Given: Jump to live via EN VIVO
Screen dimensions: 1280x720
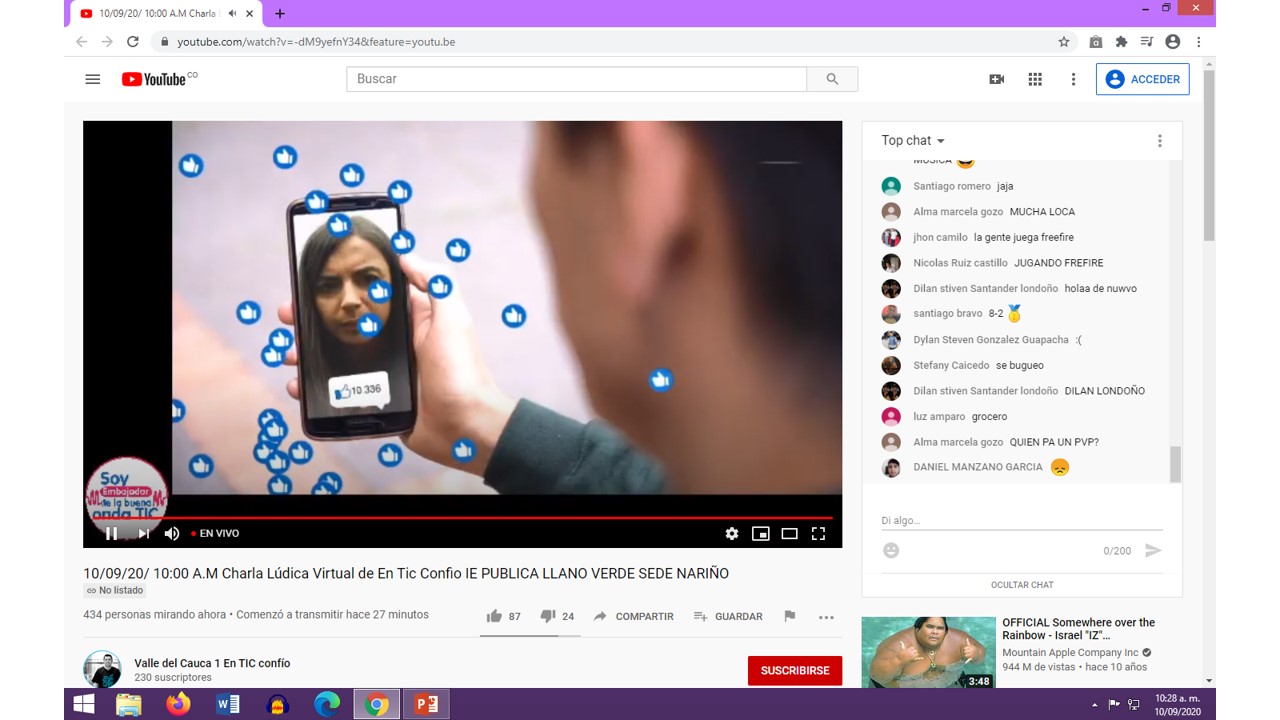Looking at the screenshot, I should click(215, 534).
